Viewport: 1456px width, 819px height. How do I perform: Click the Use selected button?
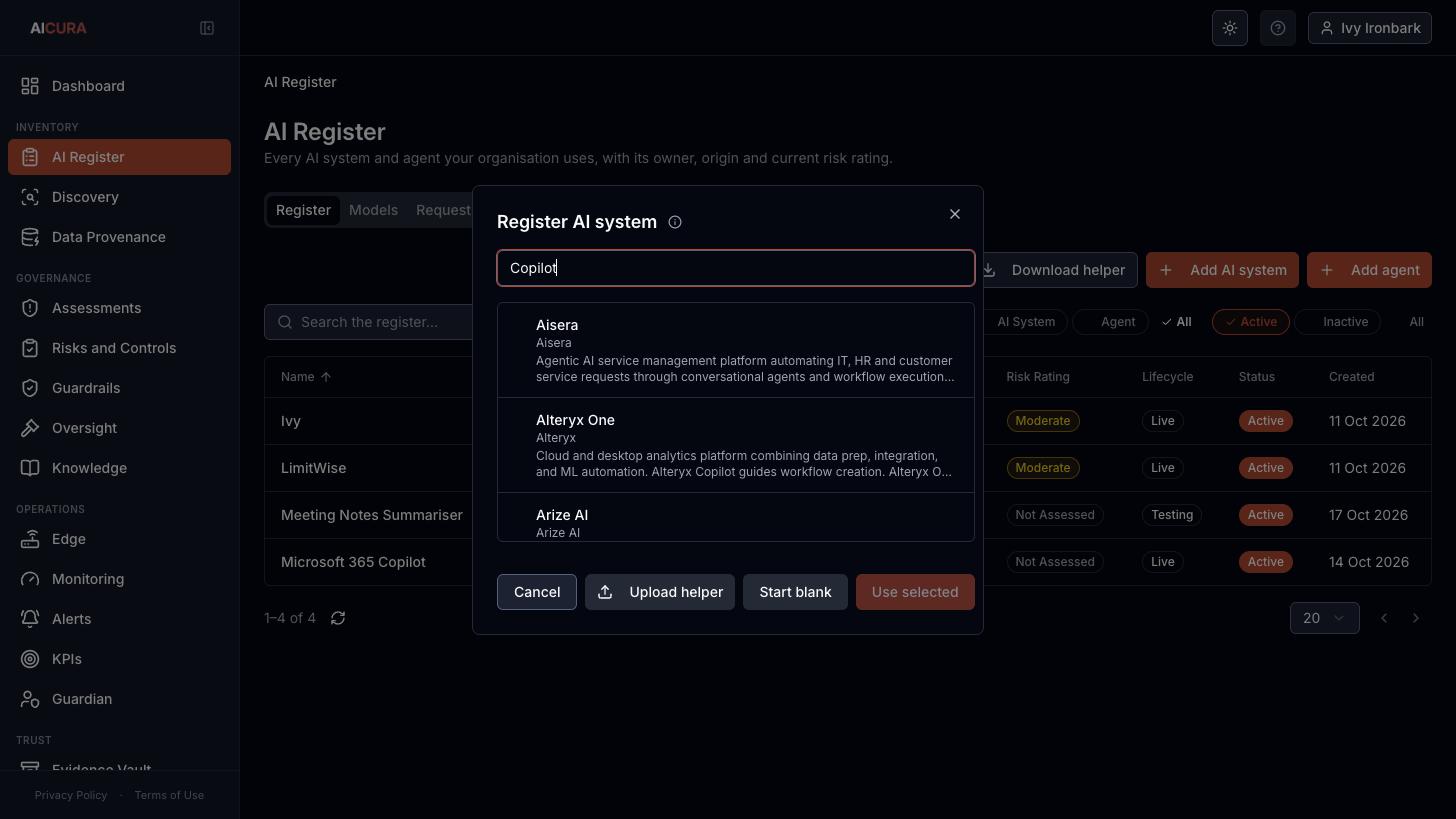click(915, 592)
